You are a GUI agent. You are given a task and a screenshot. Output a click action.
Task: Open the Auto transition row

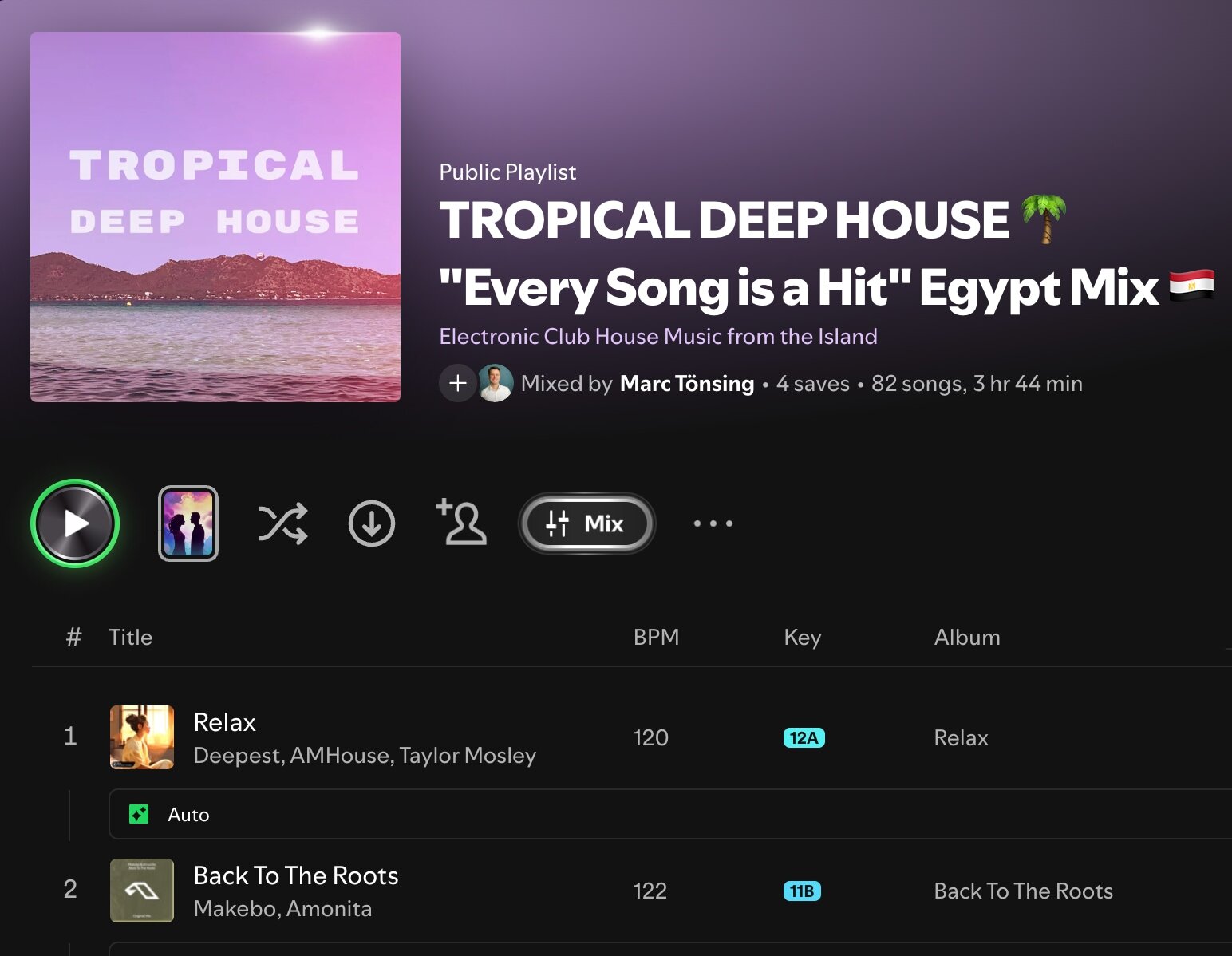click(x=670, y=814)
